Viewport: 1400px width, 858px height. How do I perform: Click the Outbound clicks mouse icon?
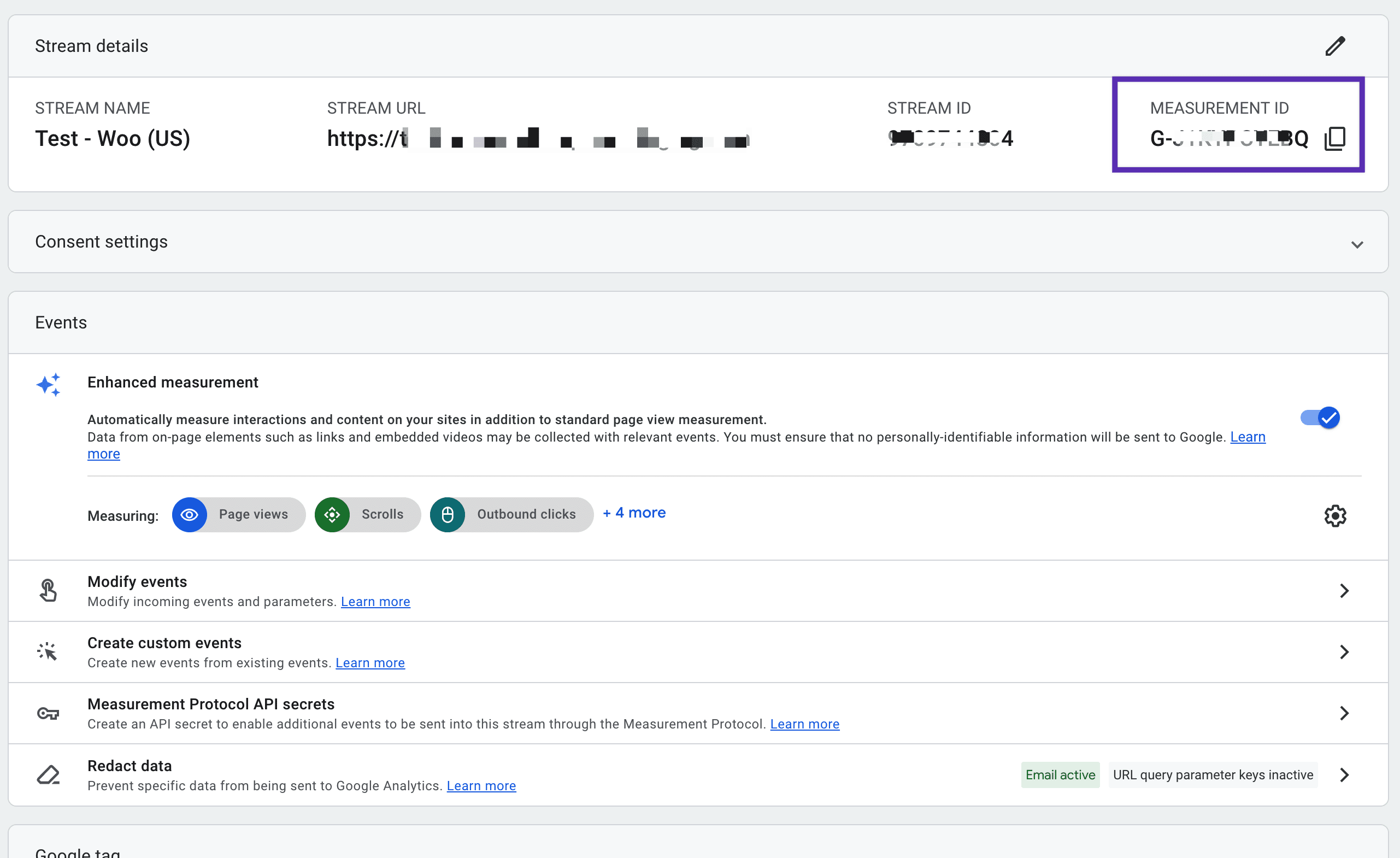[x=447, y=514]
